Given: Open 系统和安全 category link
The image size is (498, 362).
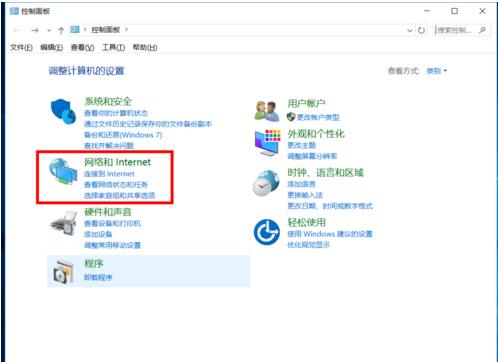Looking at the screenshot, I should pos(108,101).
